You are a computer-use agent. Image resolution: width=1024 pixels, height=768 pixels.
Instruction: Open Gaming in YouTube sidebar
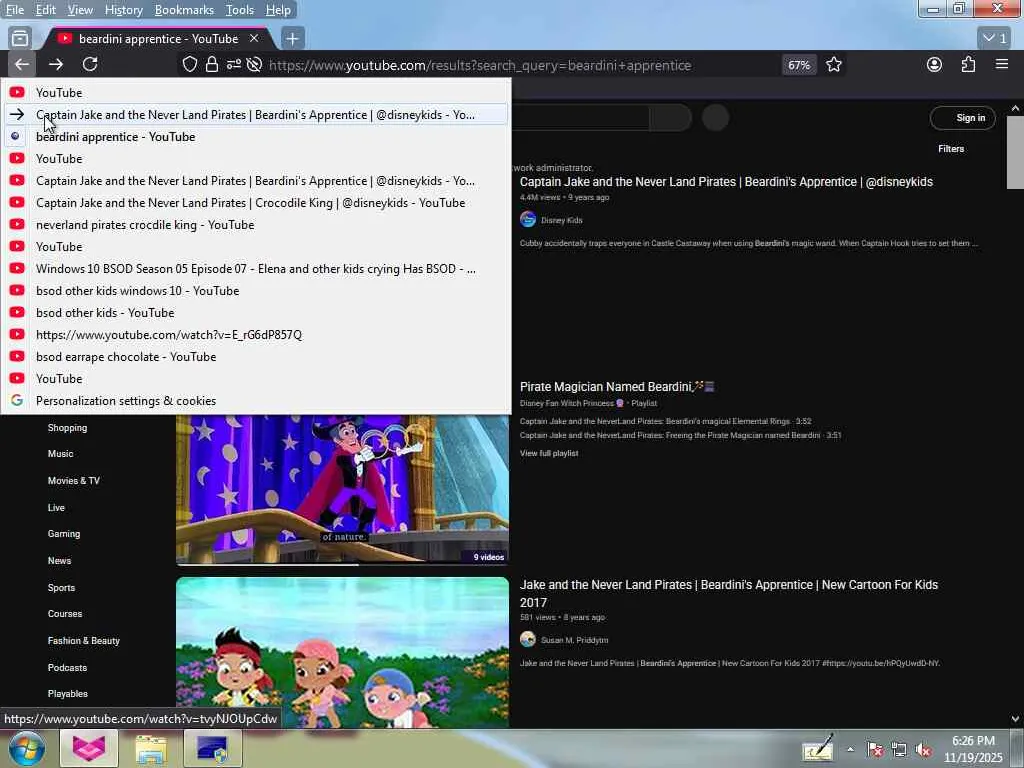click(x=64, y=534)
